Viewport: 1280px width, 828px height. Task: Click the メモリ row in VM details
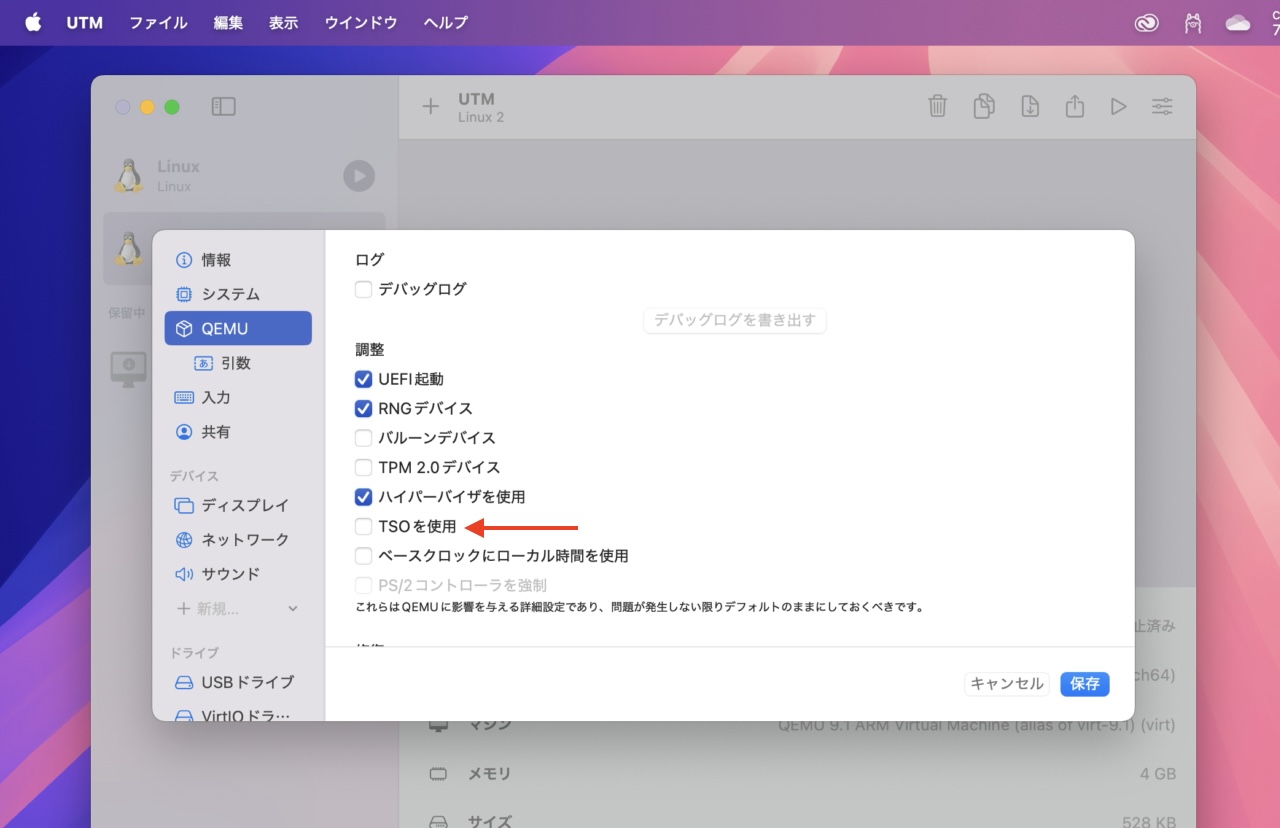point(801,774)
